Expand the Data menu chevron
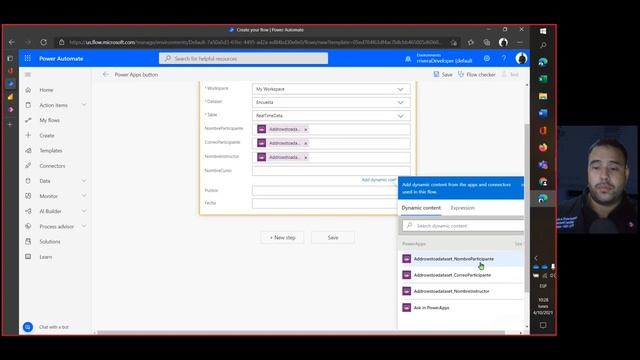Screen dimensions: 640x360 tap(84, 181)
